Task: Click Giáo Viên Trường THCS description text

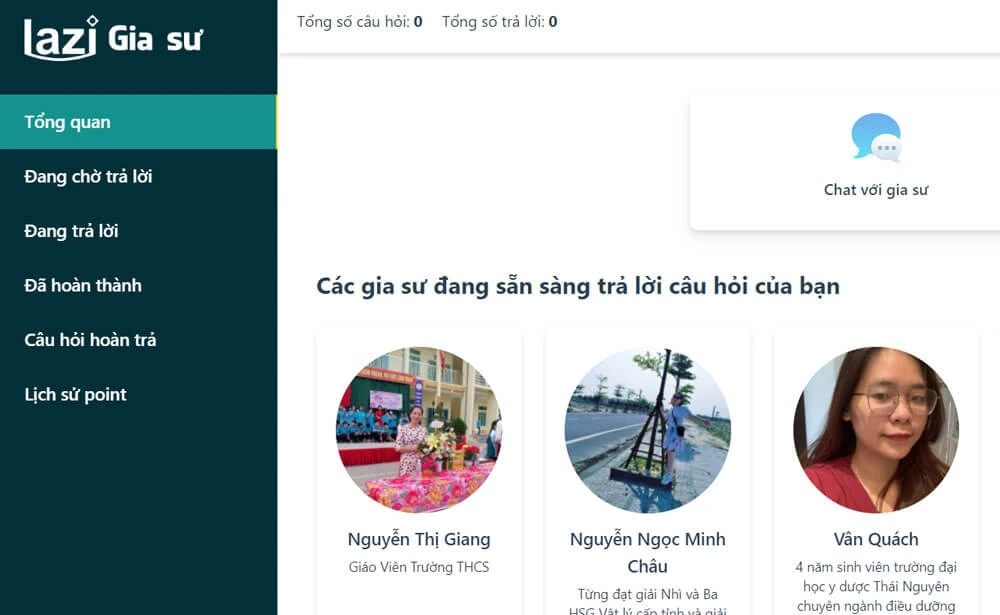Action: [x=418, y=566]
